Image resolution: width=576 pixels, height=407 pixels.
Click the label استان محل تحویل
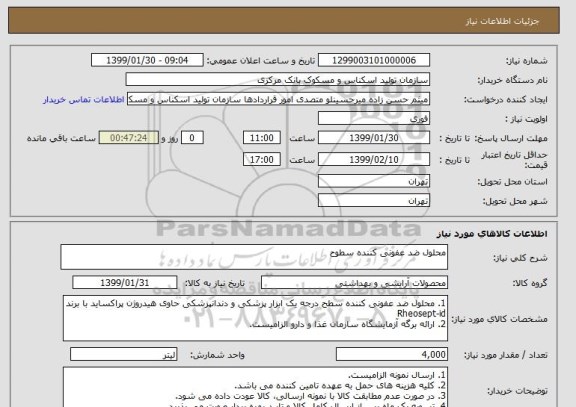(512, 182)
